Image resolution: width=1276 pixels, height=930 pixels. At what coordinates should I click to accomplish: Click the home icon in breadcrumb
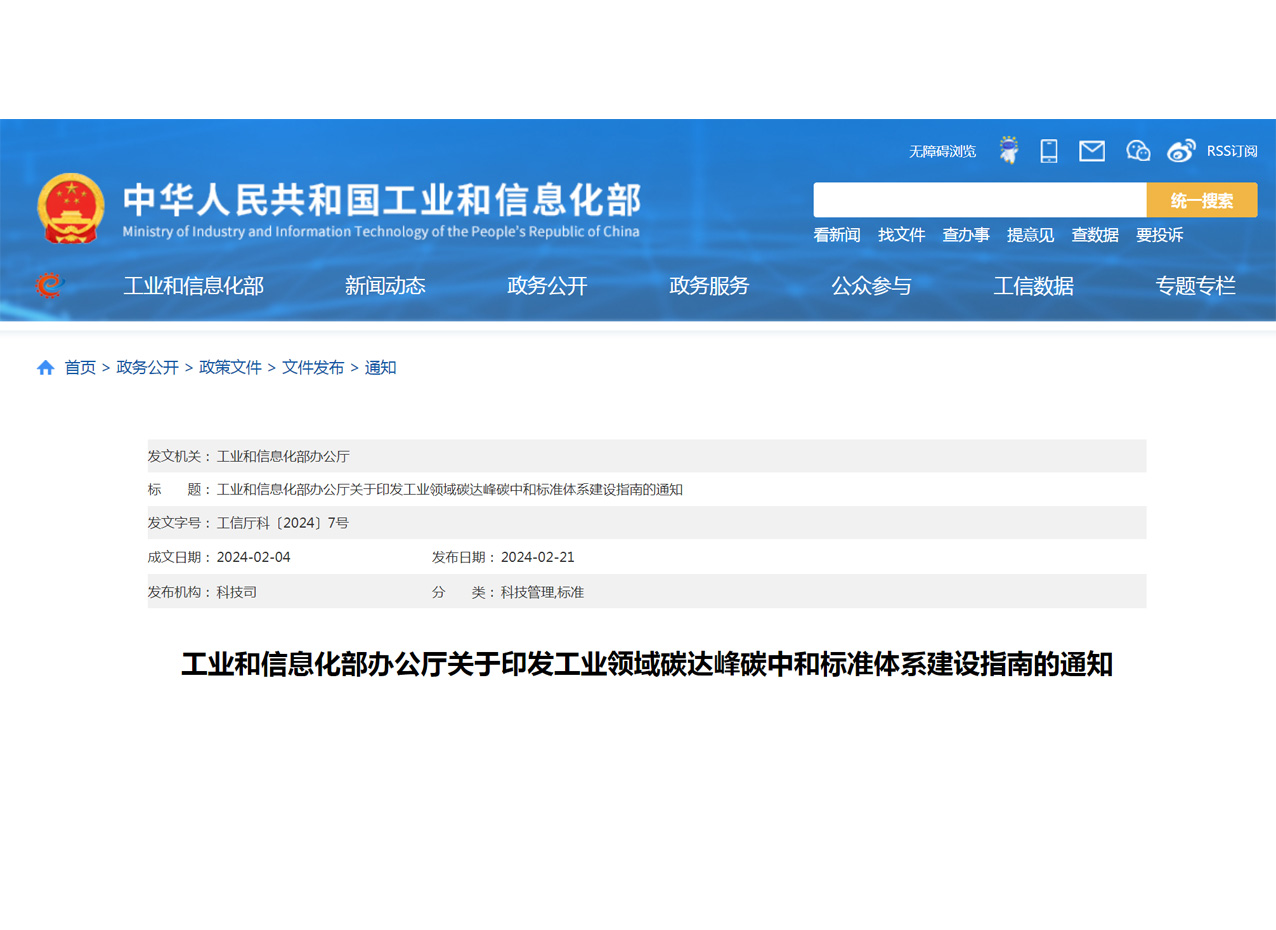coord(46,368)
